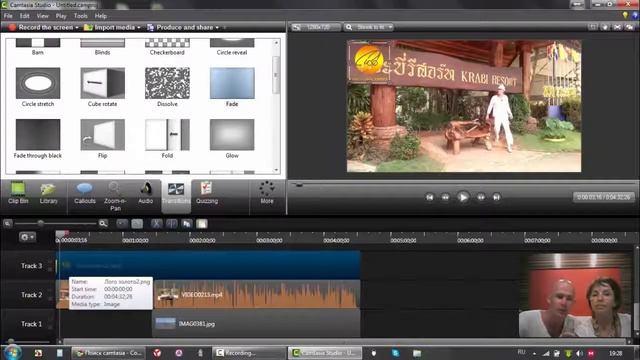Expand the Import media dropdown arrow
Image resolution: width=640 pixels, height=360 pixels.
click(139, 27)
